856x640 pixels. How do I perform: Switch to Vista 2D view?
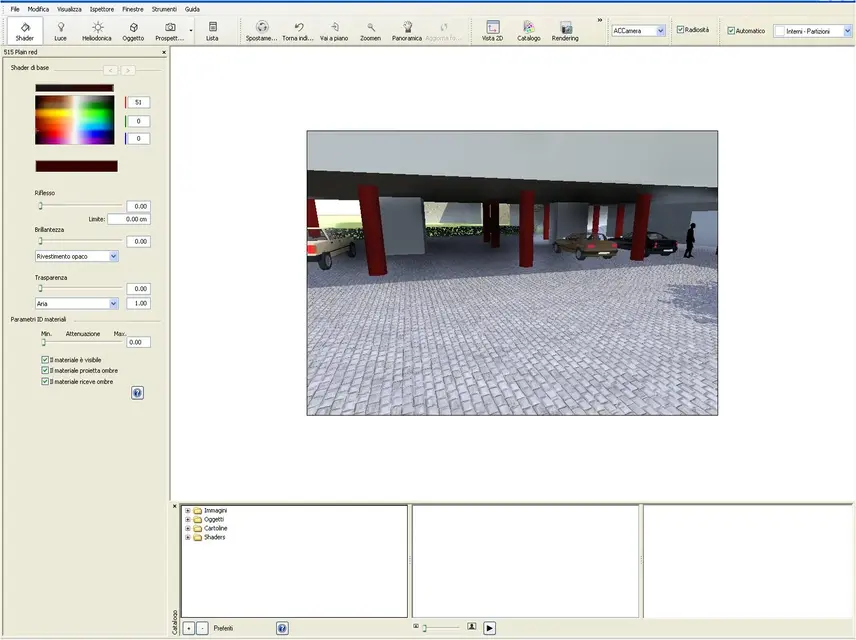(492, 31)
